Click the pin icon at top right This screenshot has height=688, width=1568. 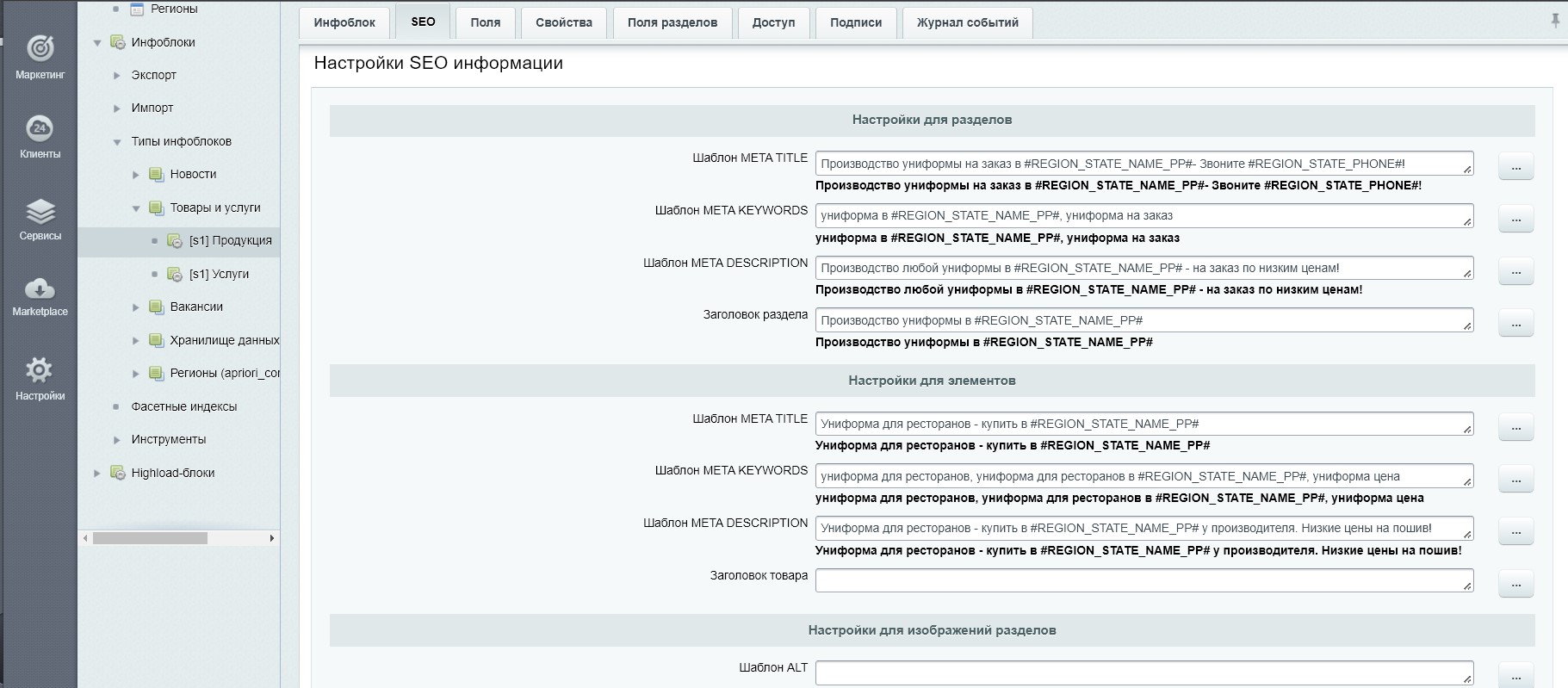1555,21
